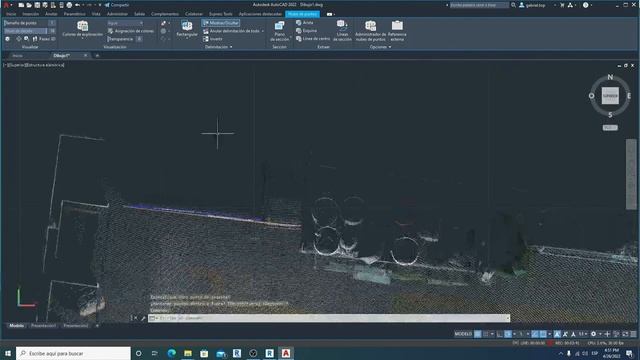Toggle object snap in status bar

543,334
